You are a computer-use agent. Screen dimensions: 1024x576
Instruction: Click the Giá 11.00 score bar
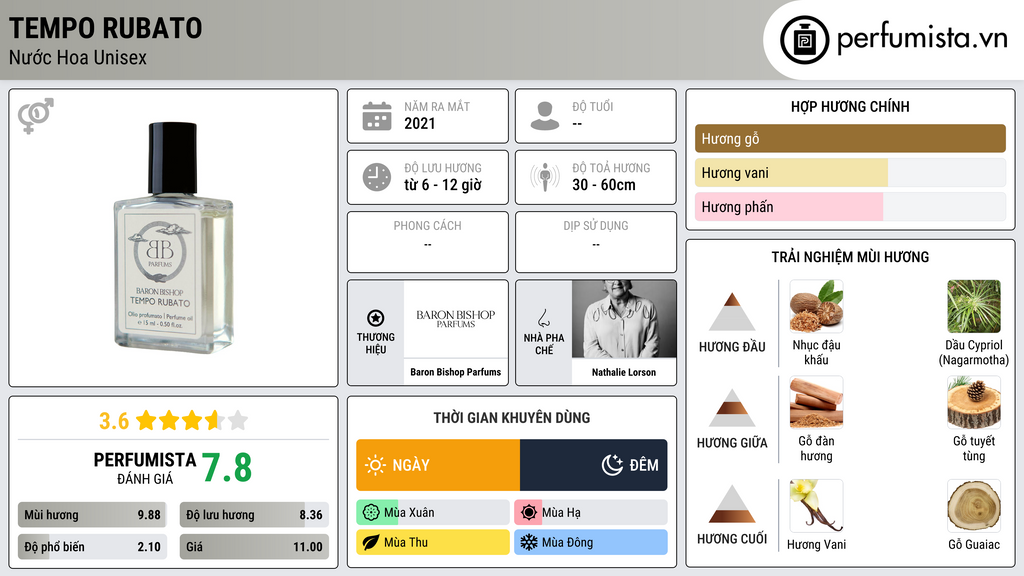[254, 547]
